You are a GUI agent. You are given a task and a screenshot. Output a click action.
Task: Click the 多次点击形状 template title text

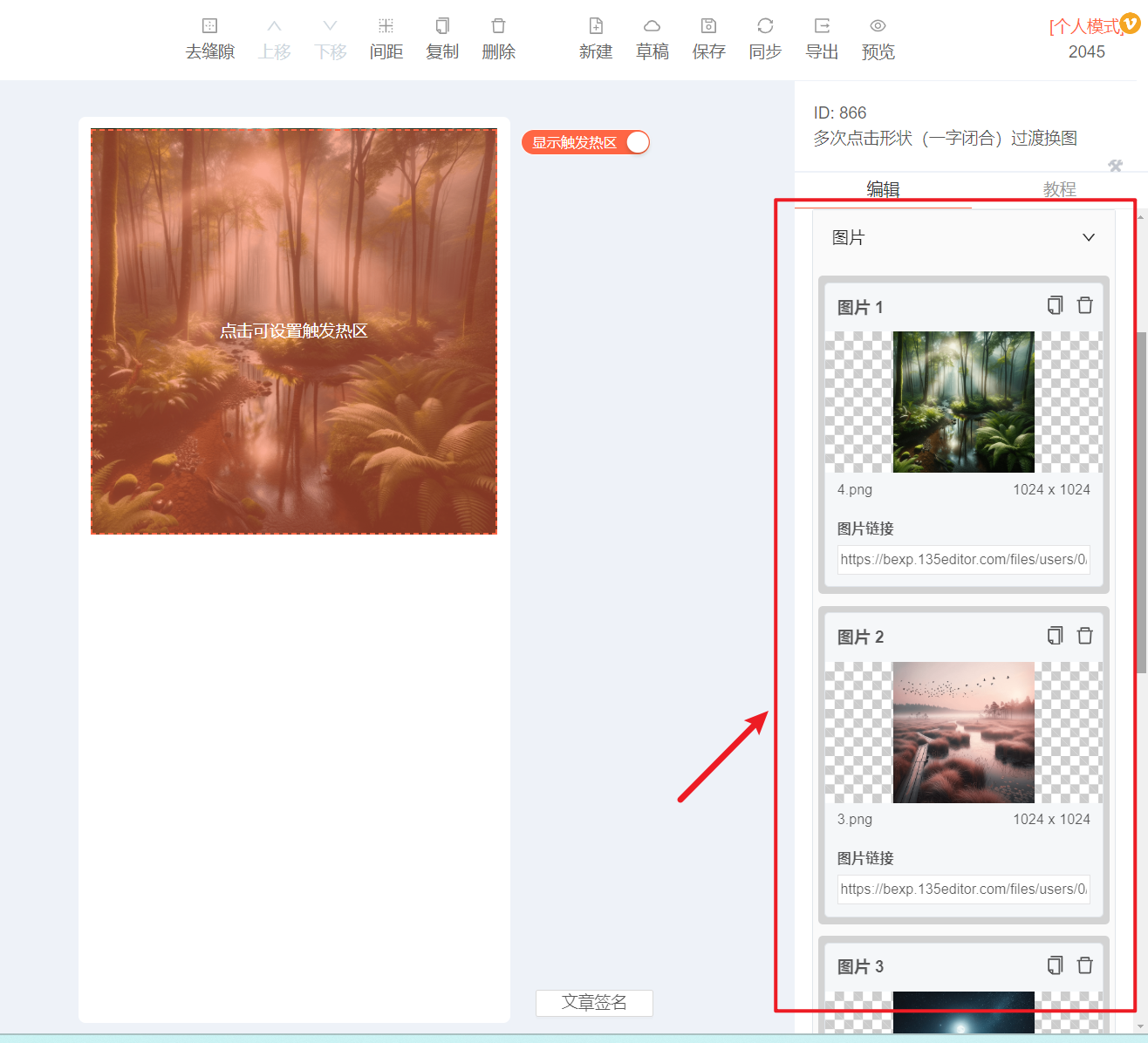click(946, 138)
